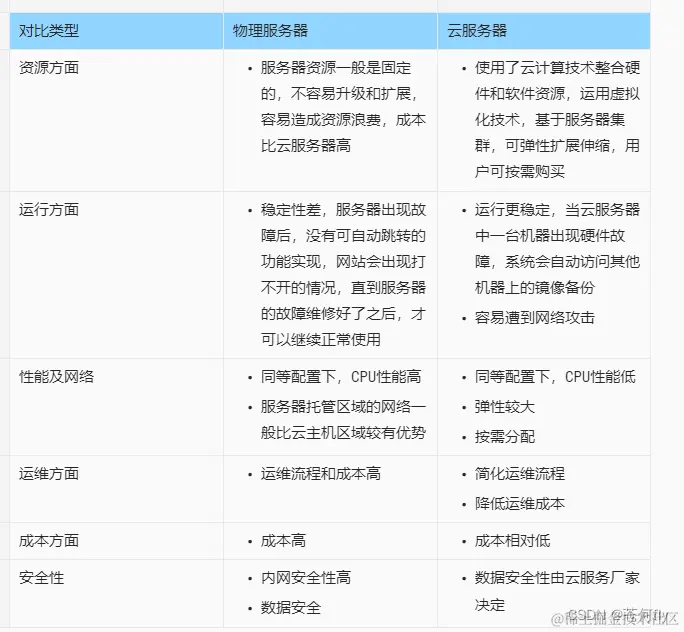This screenshot has height=632, width=684.
Task: Click the text 户可按需购买
Action: [x=520, y=171]
